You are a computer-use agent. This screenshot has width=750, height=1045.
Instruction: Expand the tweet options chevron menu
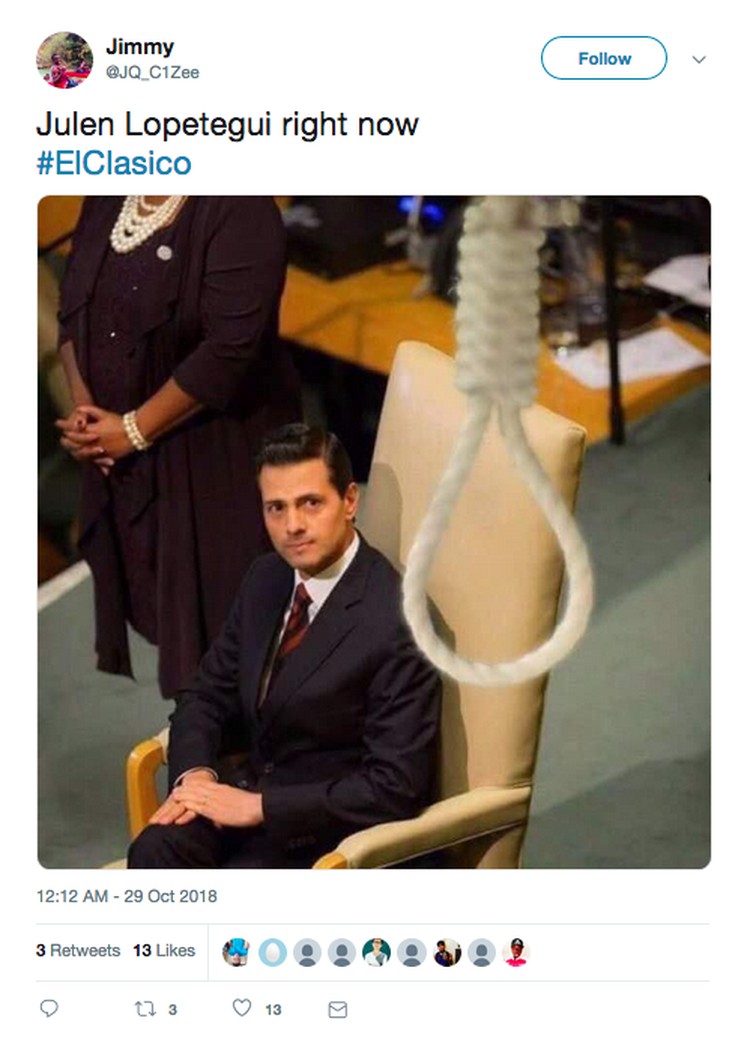click(x=699, y=59)
